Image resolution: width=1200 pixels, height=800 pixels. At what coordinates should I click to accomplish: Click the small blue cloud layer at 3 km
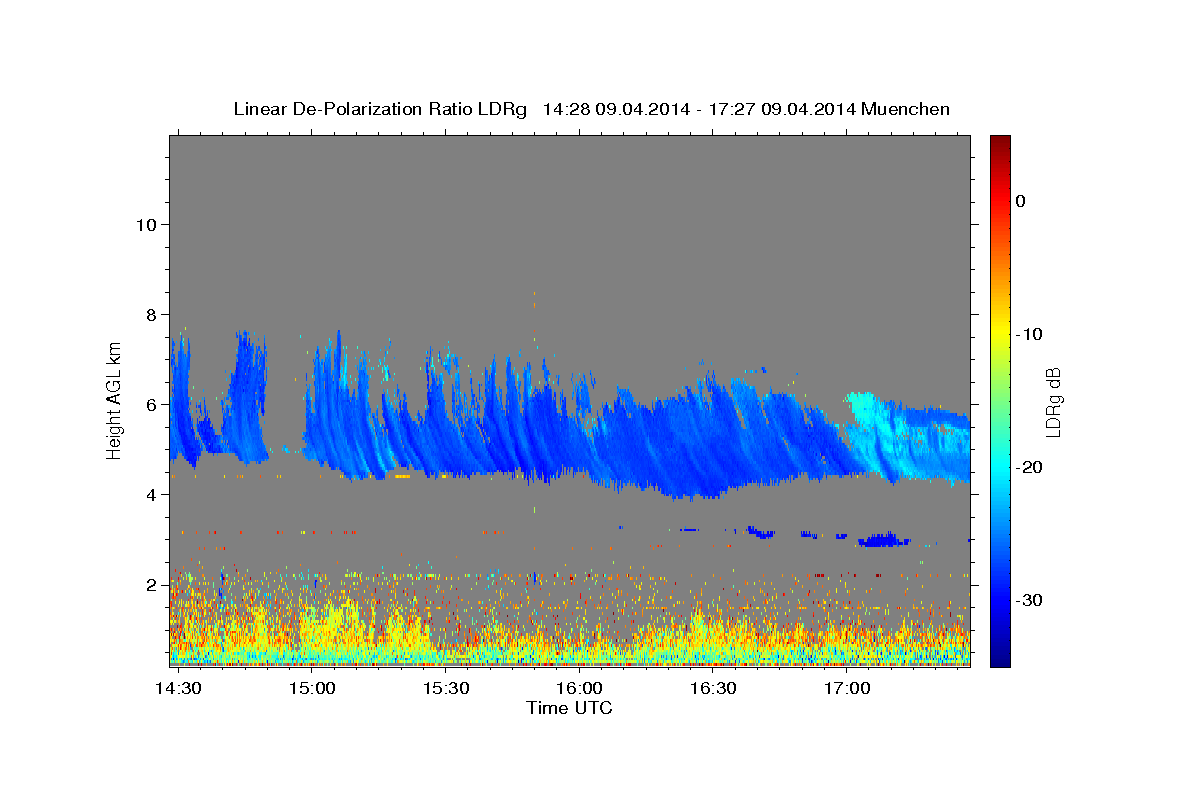tap(882, 540)
